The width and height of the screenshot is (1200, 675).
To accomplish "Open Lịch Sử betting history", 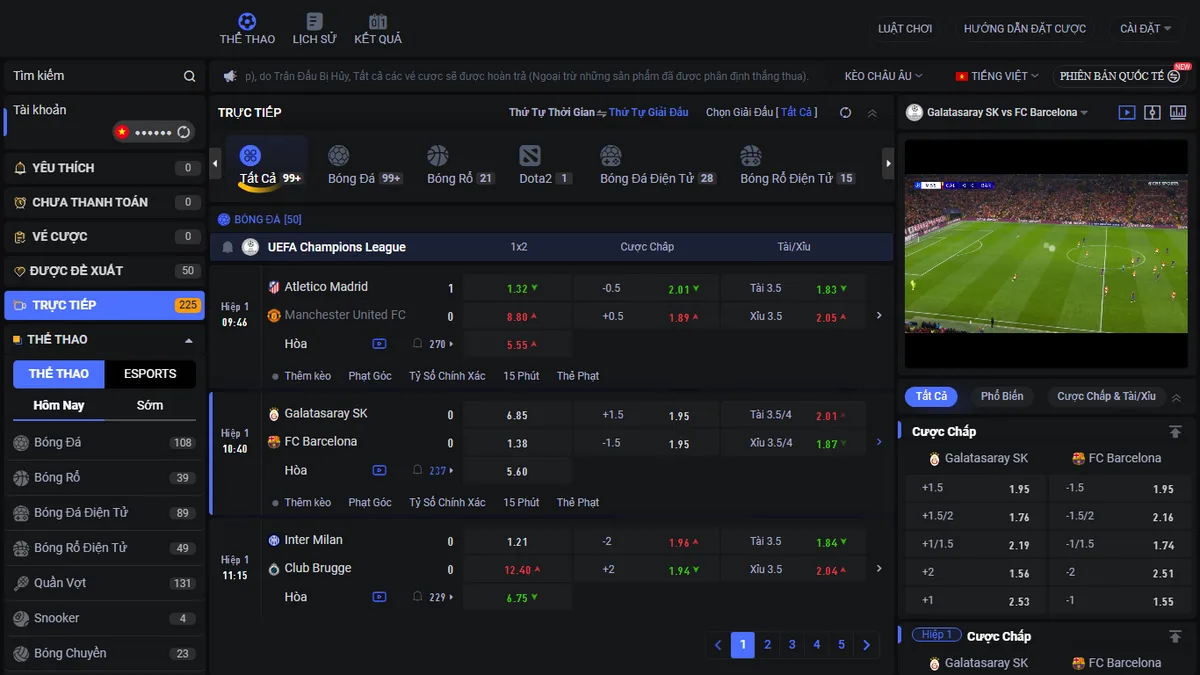I will pyautogui.click(x=314, y=29).
